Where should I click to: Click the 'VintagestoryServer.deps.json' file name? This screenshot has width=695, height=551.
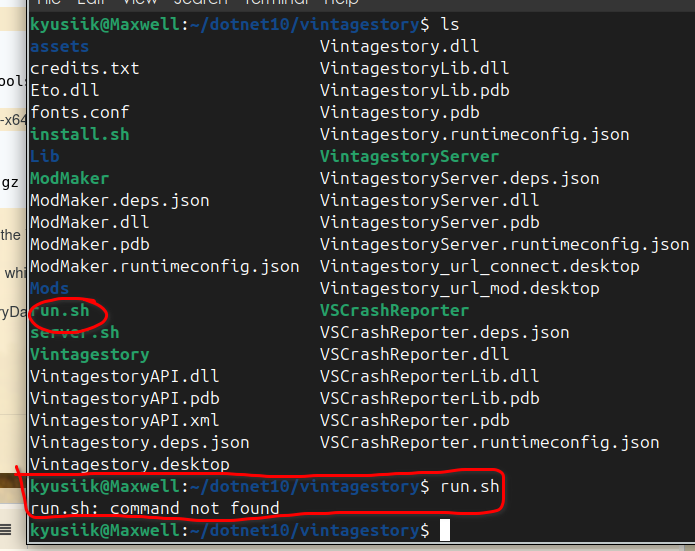[460, 178]
